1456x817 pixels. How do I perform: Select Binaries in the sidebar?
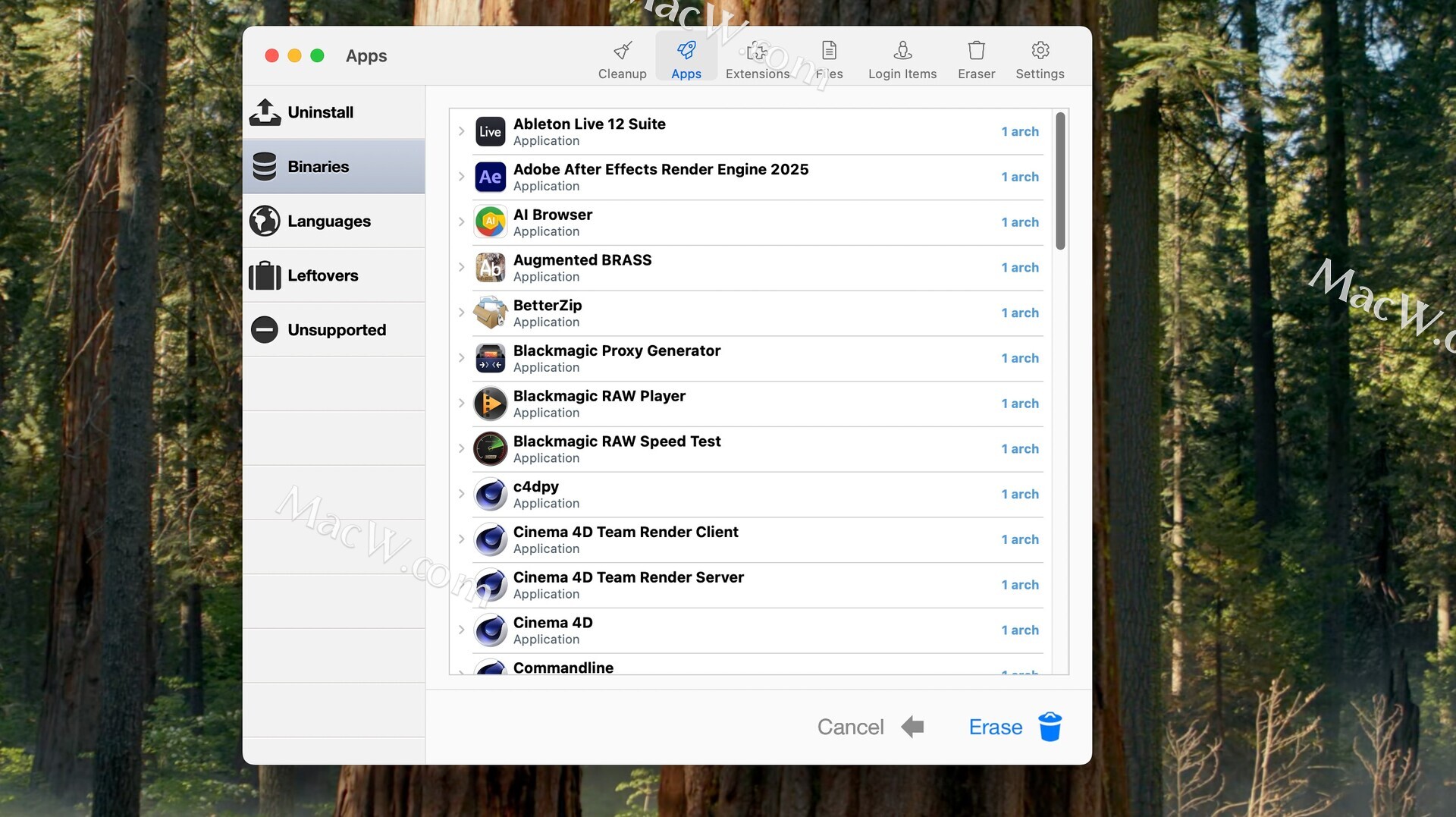tap(334, 167)
